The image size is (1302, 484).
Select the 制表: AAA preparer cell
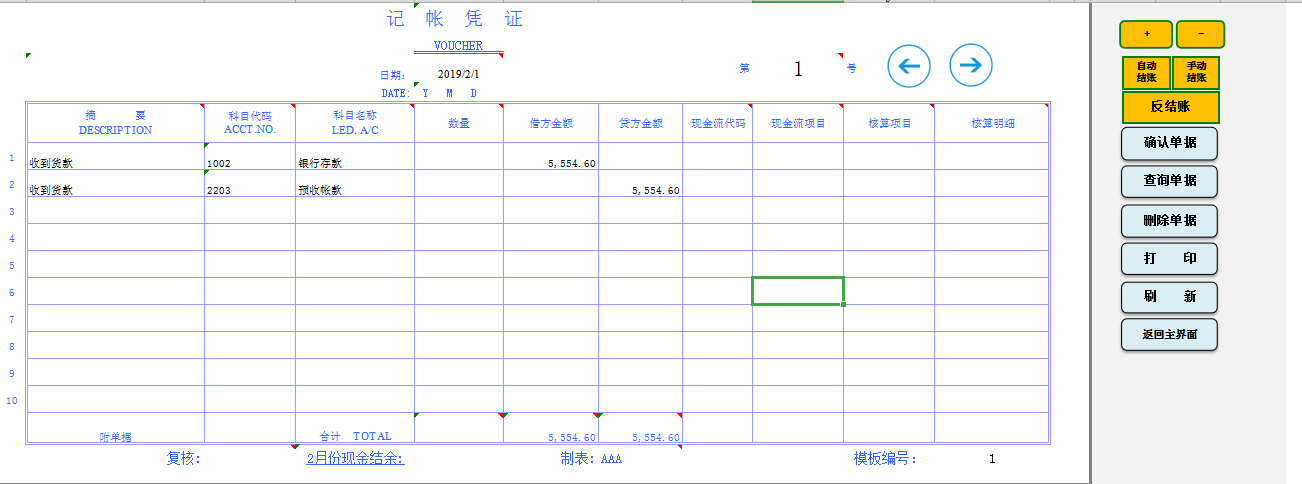click(x=591, y=459)
